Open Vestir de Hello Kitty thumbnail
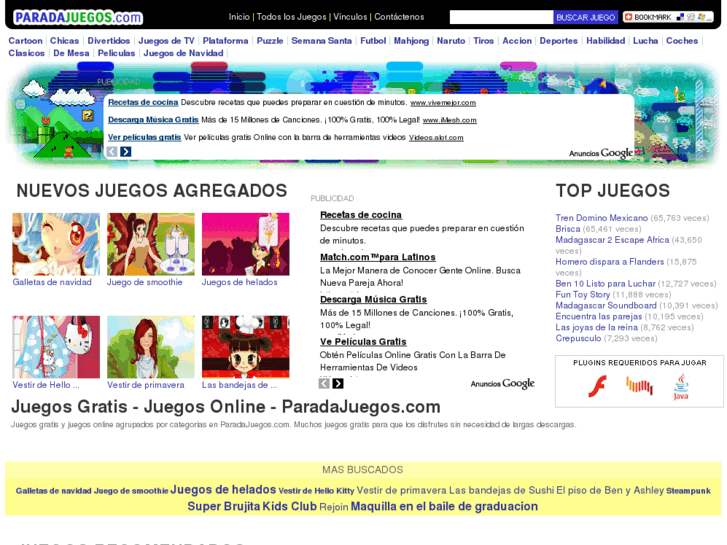The width and height of the screenshot is (727, 545). (56, 347)
